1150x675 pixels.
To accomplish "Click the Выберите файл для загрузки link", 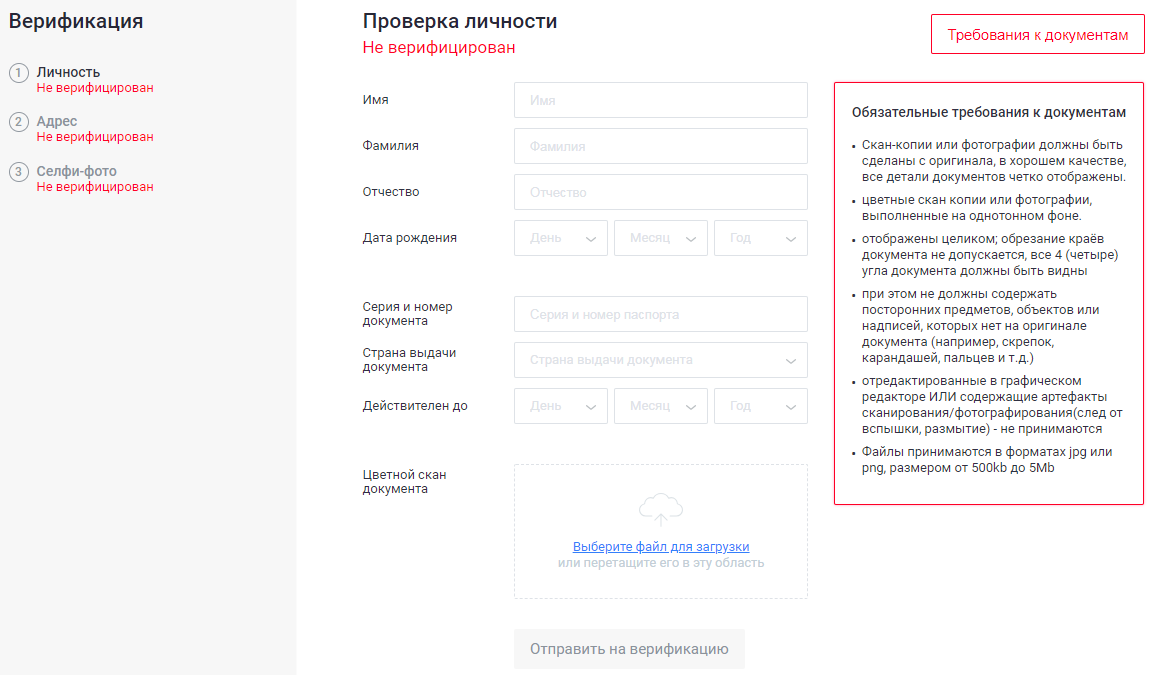I will 661,547.
